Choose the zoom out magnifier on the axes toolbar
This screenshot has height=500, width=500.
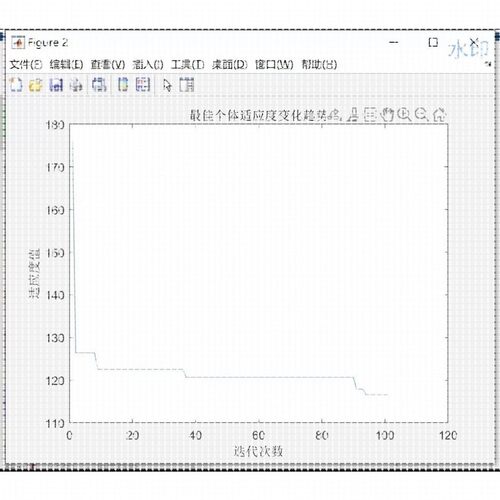pos(421,115)
